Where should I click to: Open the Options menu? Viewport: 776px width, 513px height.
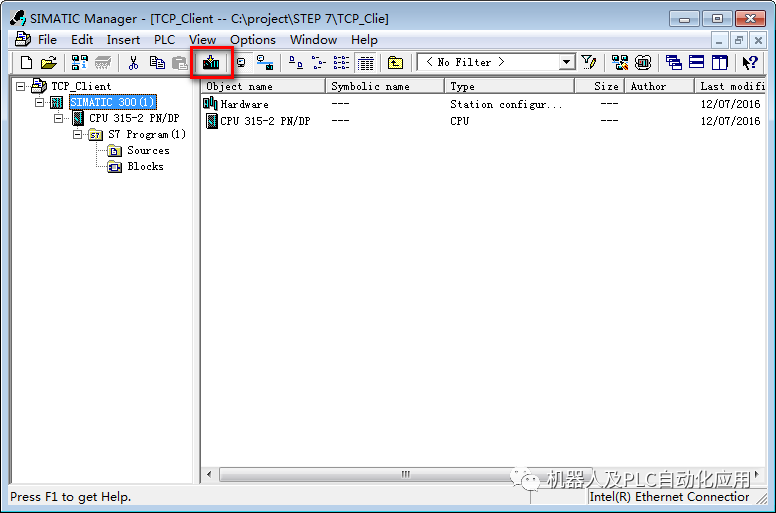(x=253, y=40)
